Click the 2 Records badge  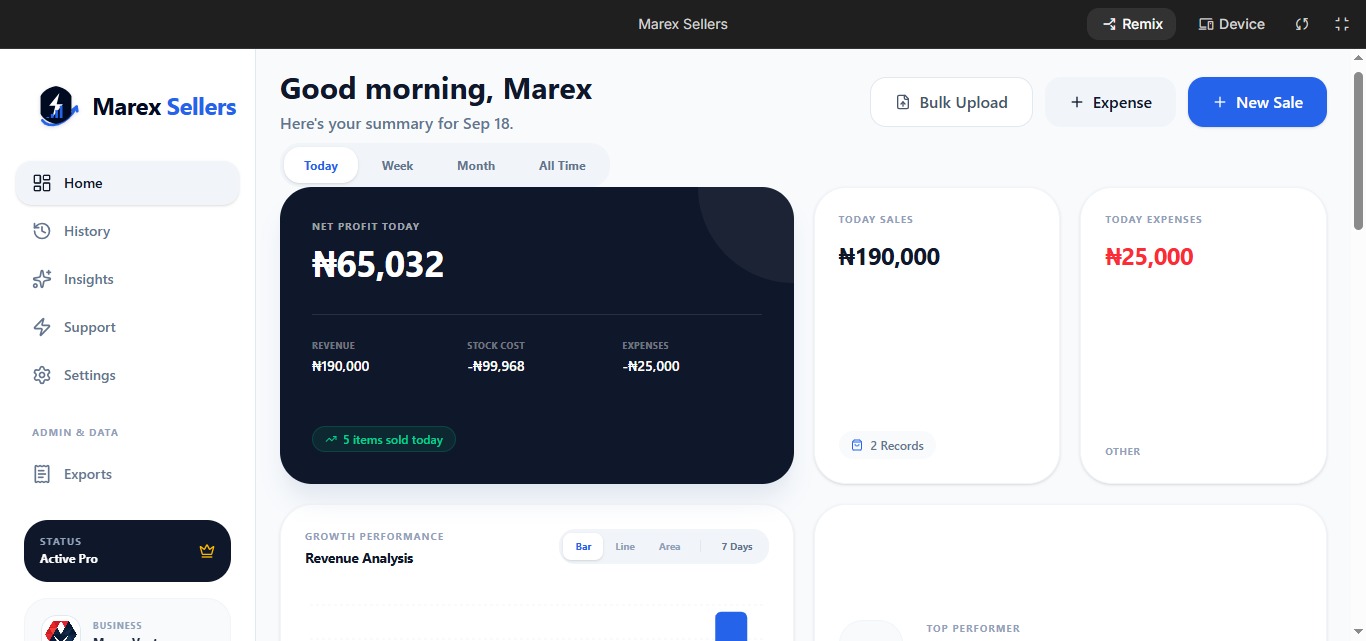[887, 445]
